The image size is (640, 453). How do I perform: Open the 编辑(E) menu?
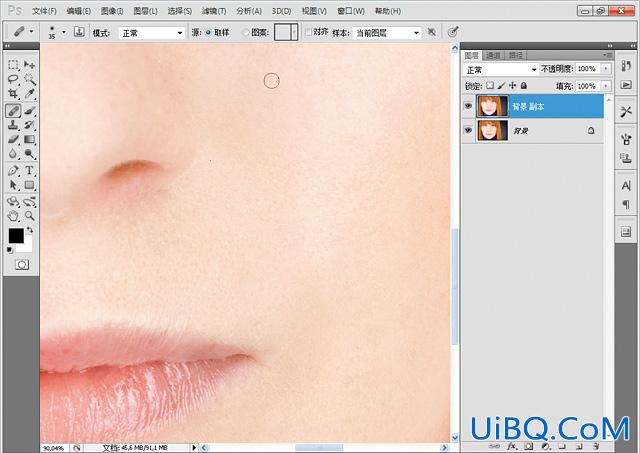tap(78, 11)
